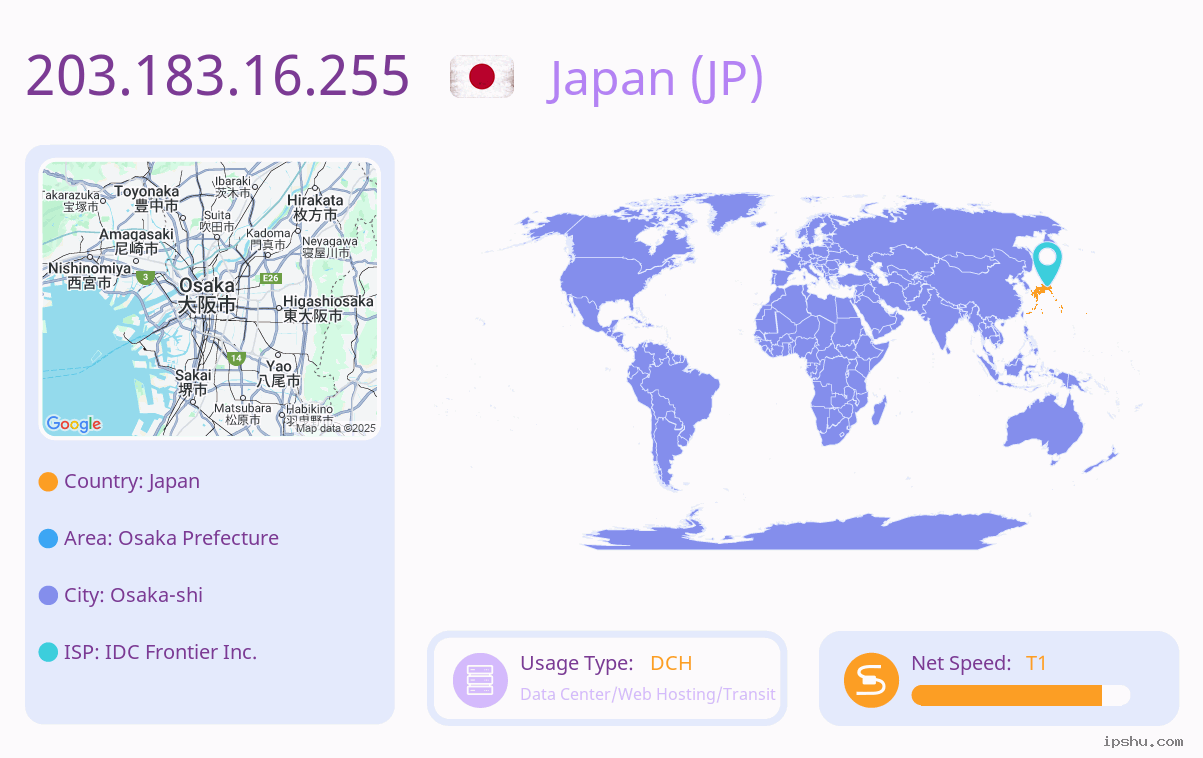Click the Net Speed label
This screenshot has width=1203, height=758.
pyautogui.click(x=961, y=663)
